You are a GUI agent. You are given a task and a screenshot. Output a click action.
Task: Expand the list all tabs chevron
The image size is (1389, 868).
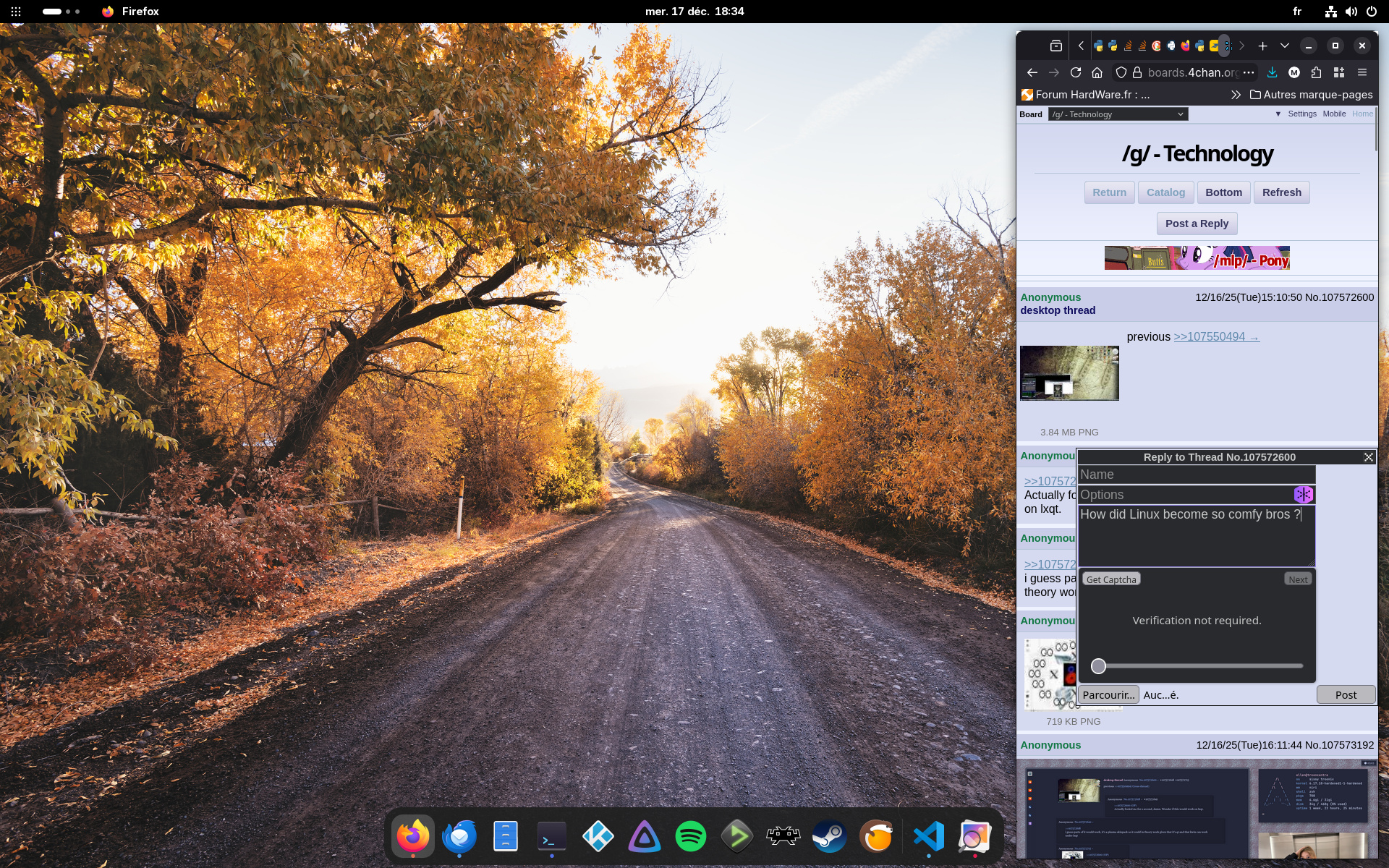1285,46
